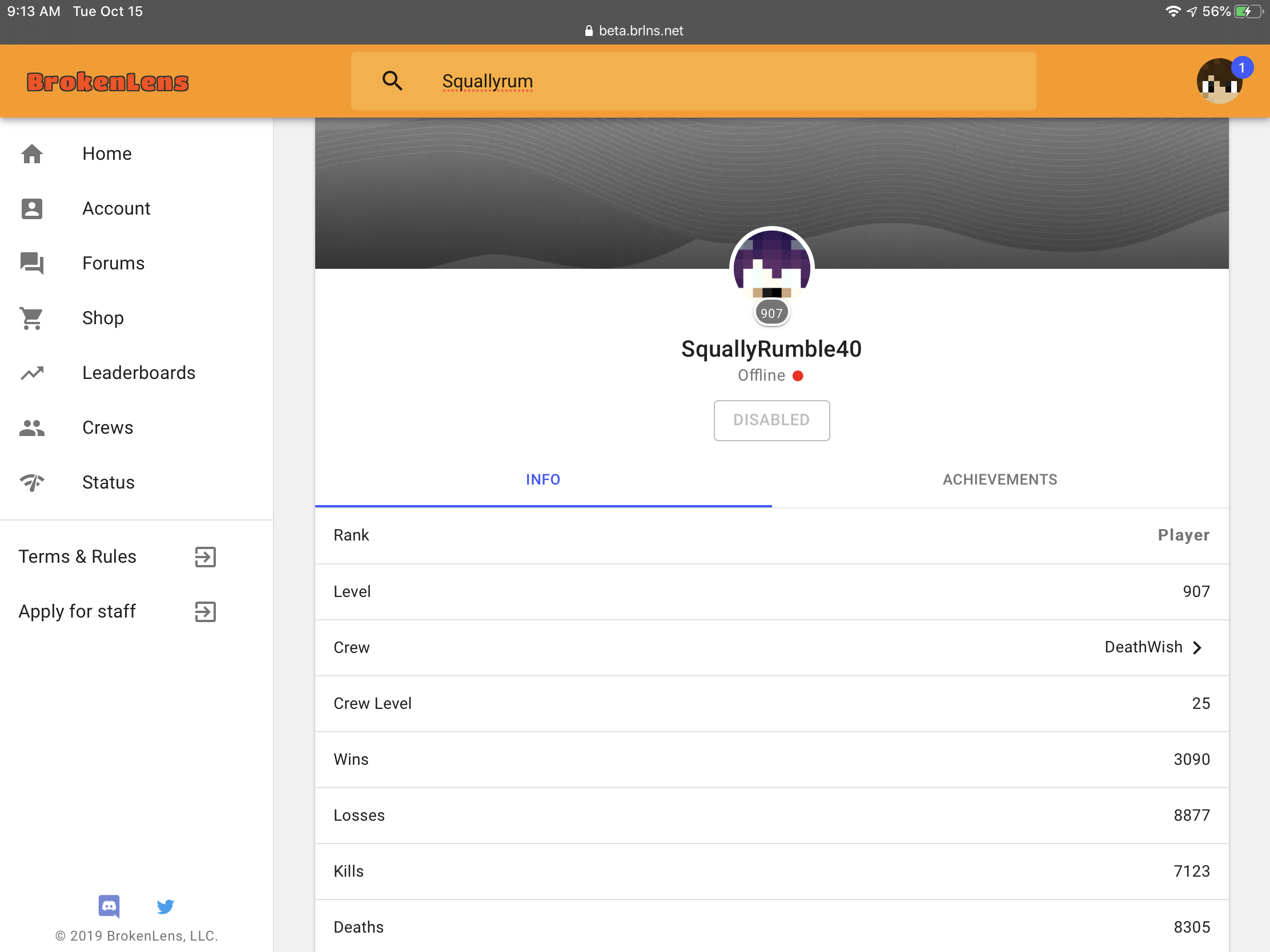Viewport: 1270px width, 952px height.
Task: Click the Home house icon
Action: 32,154
